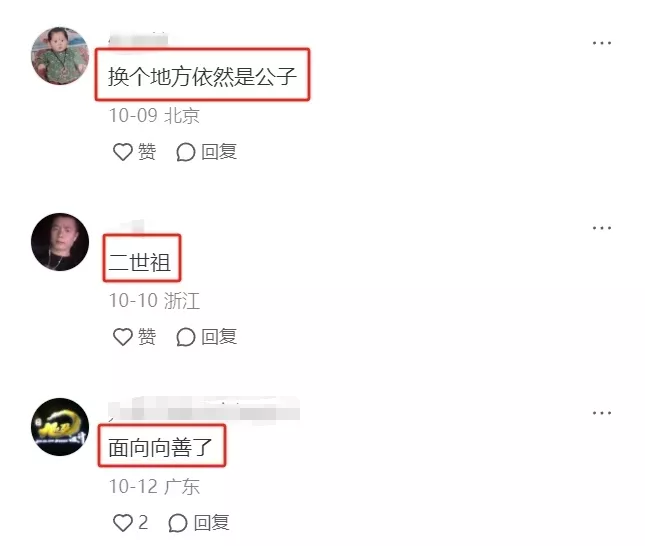Like the 面向向善了 comment with 2 likes

coord(123,523)
